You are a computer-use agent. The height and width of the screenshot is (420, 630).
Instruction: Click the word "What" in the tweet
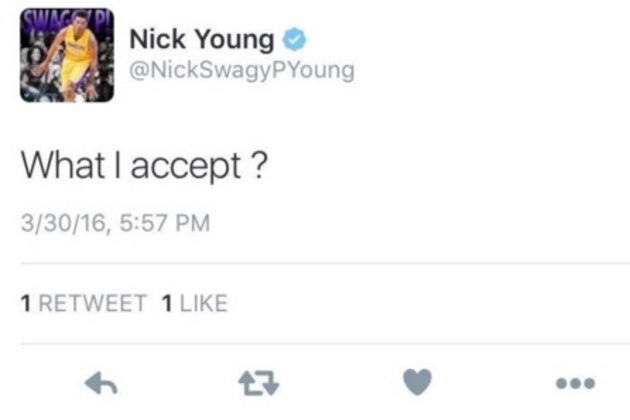tap(63, 164)
